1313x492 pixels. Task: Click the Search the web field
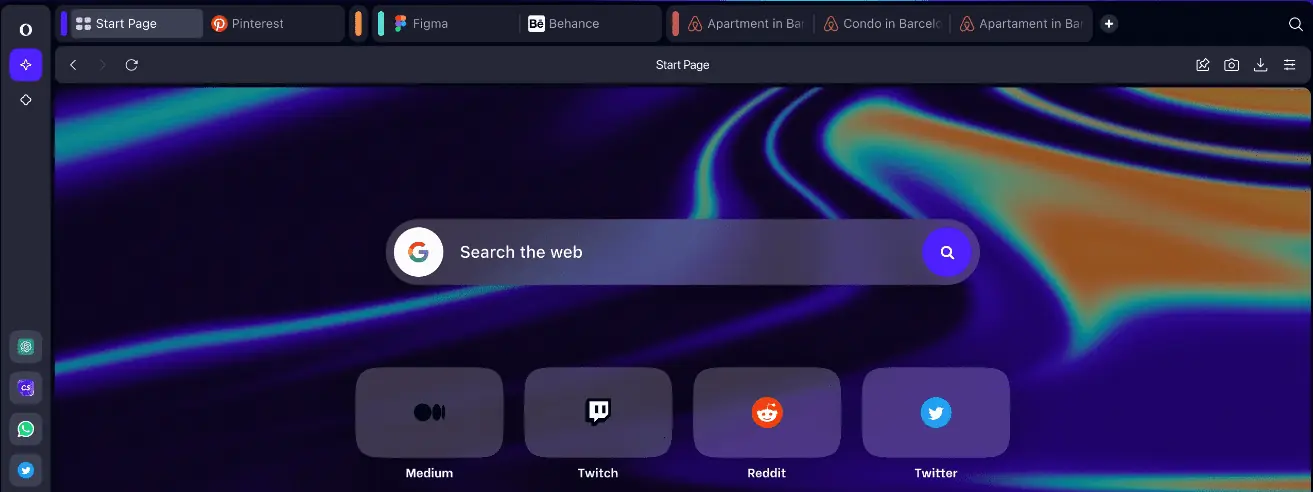coord(682,252)
